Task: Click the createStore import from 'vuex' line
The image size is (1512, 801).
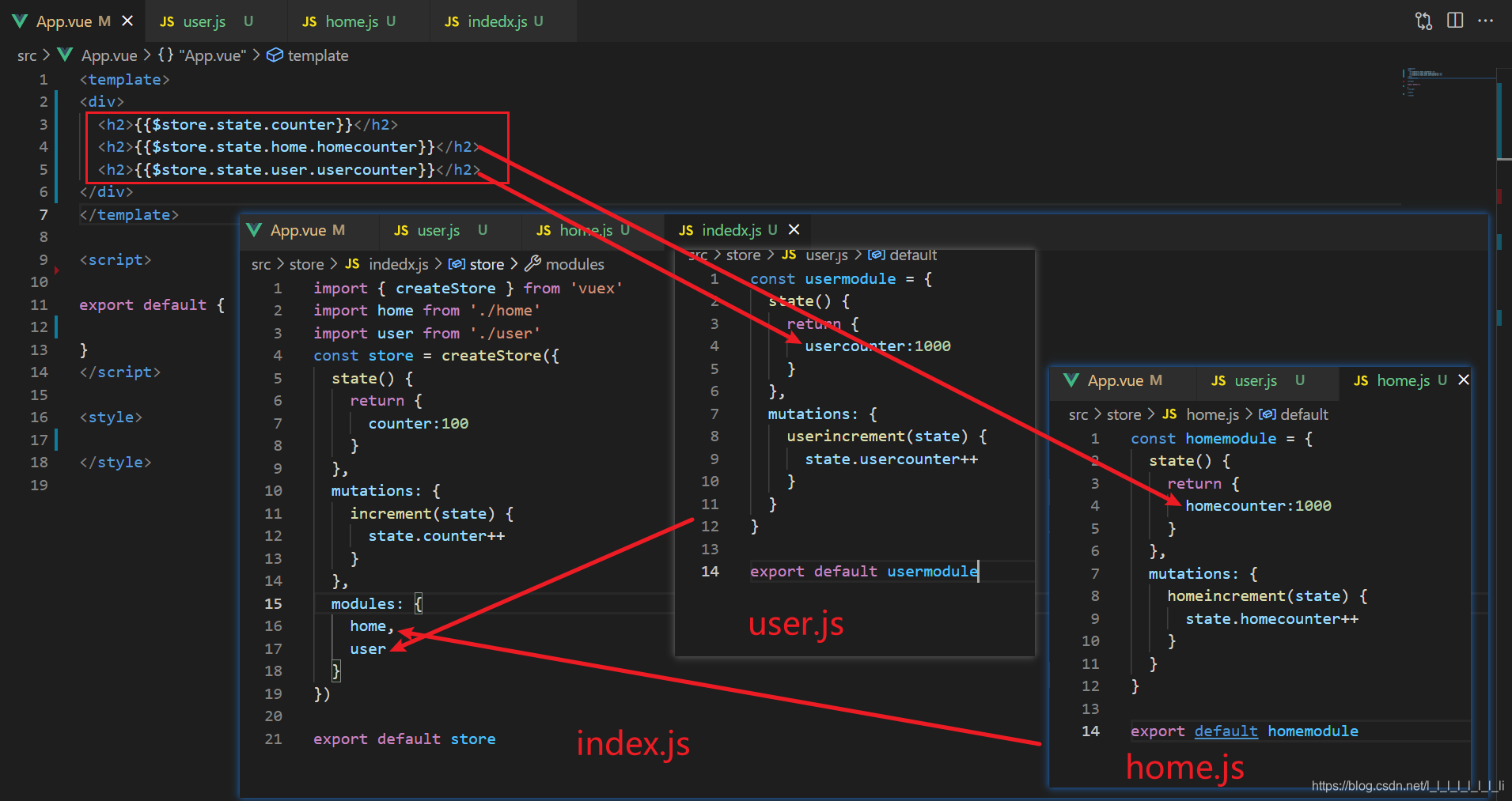Action: point(468,289)
